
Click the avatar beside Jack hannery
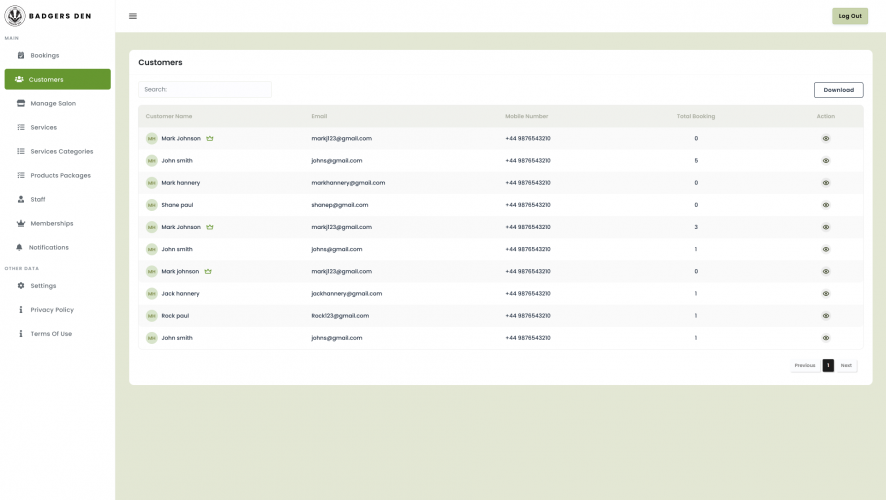[151, 294]
